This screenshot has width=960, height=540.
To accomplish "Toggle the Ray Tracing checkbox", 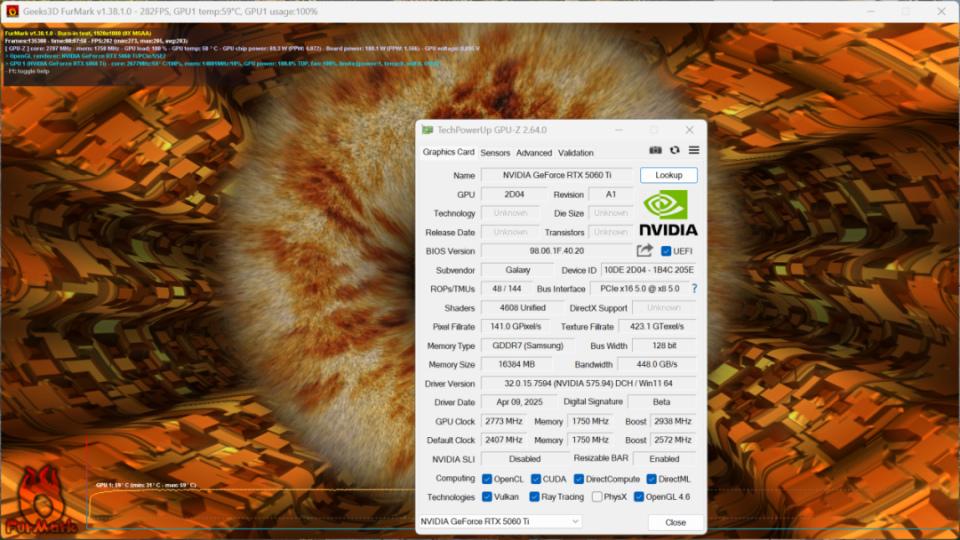I will tap(534, 497).
